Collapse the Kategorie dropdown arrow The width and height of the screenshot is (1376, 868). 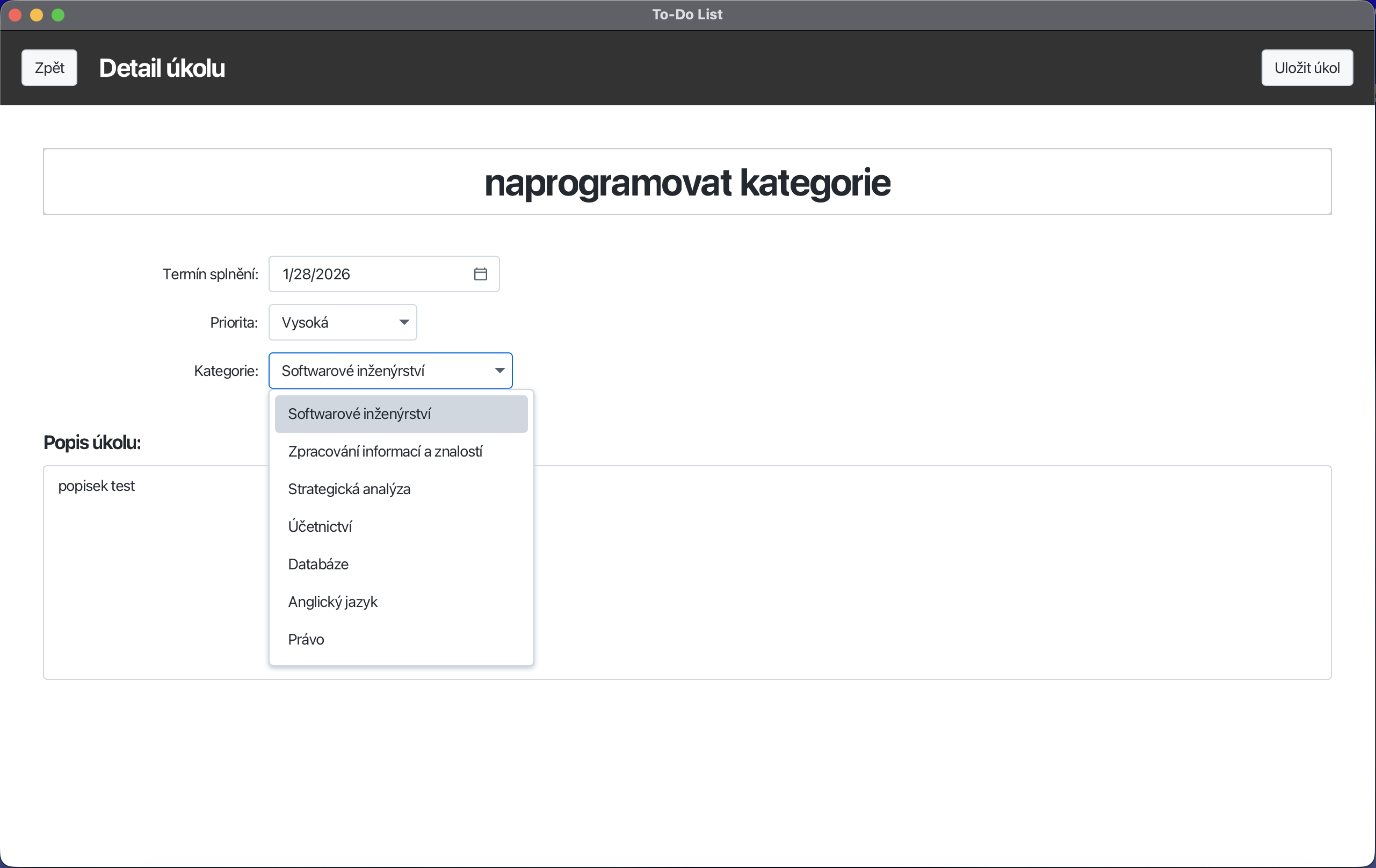pos(499,371)
